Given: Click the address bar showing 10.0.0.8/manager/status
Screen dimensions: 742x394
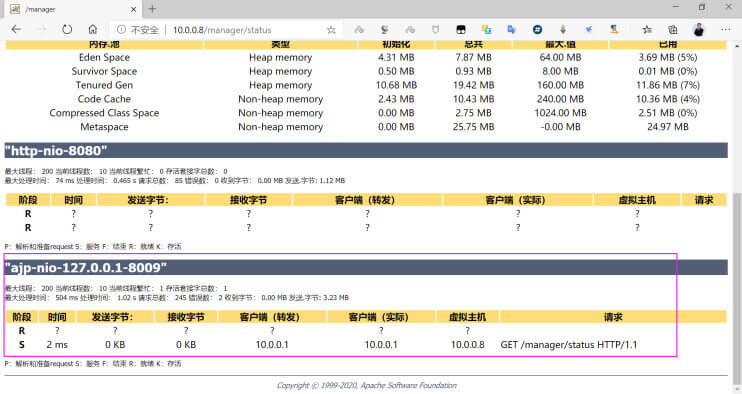Looking at the screenshot, I should tap(221, 30).
